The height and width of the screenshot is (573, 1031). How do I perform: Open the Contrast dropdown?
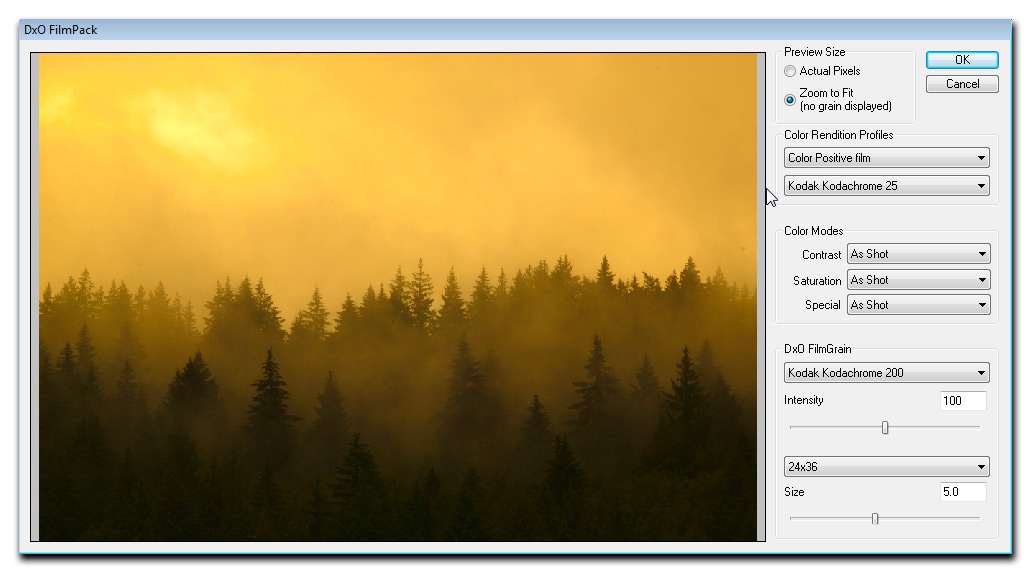(919, 254)
